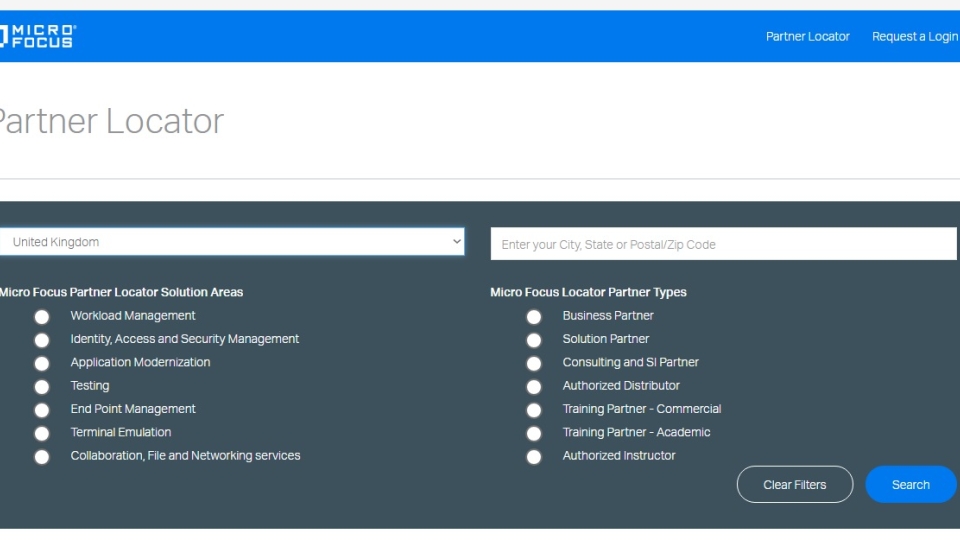This screenshot has width=960, height=540.
Task: Choose Training Partner - Academic option
Action: tap(534, 433)
